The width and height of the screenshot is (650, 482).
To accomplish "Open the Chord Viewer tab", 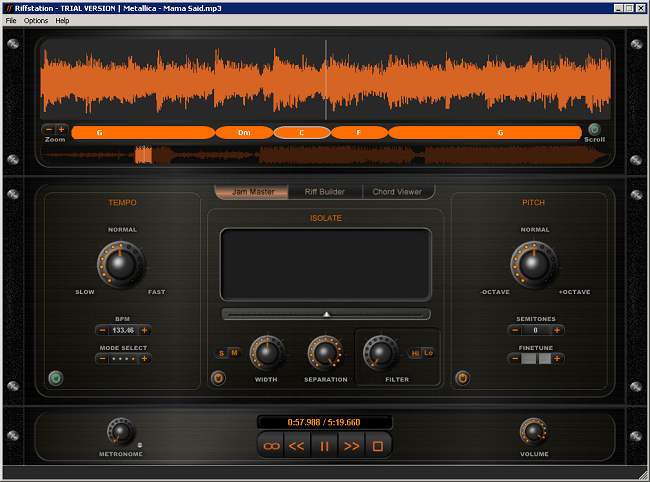I will (x=397, y=191).
